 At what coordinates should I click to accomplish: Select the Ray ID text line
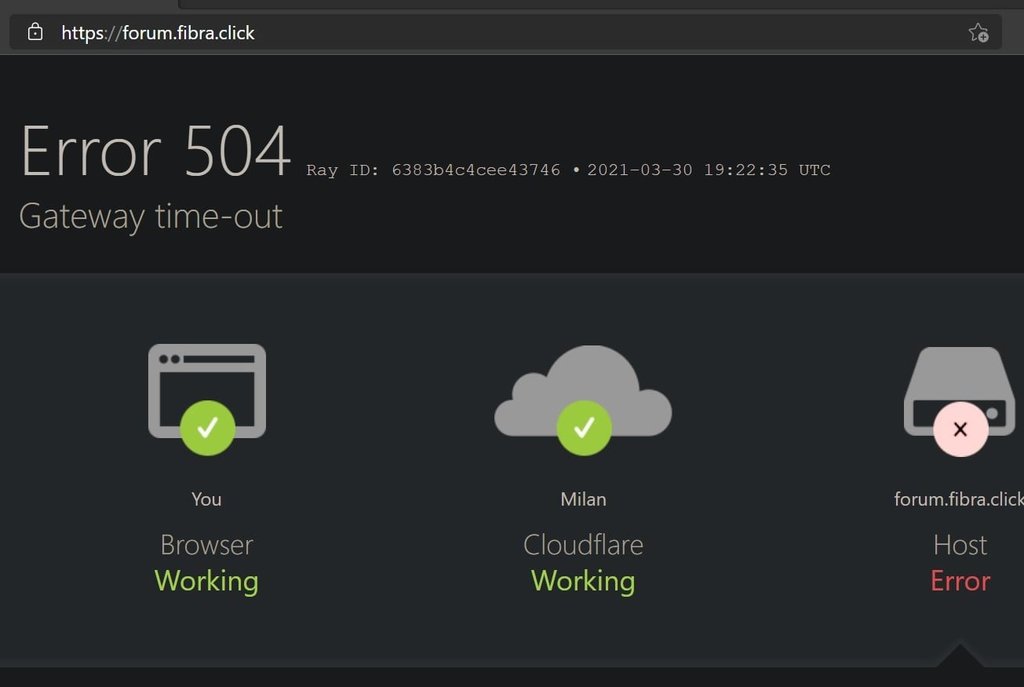coord(568,170)
